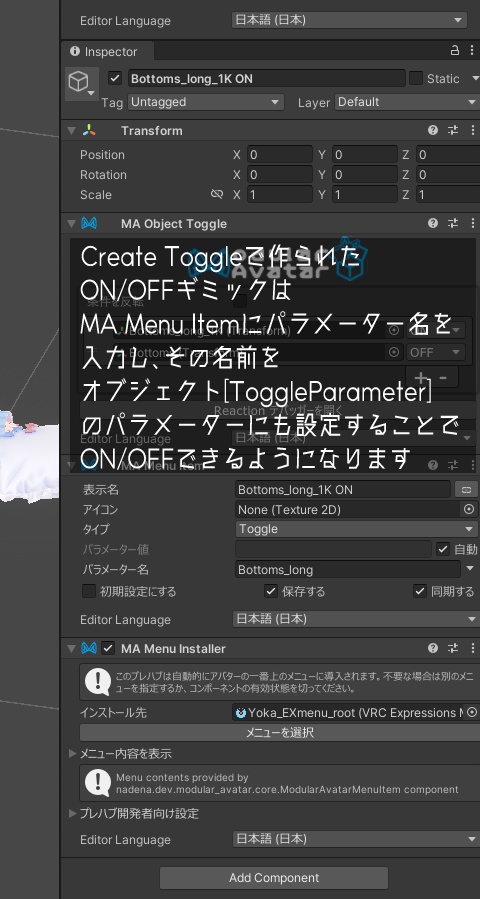Image resolution: width=480 pixels, height=899 pixels.
Task: Toggle the Static checkbox
Action: pyautogui.click(x=416, y=79)
